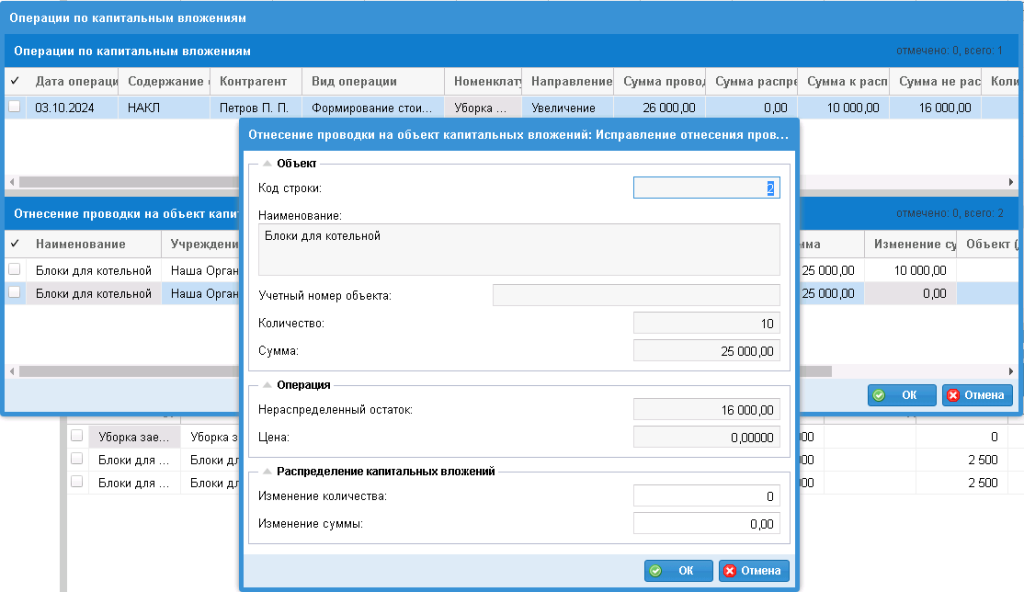The width and height of the screenshot is (1024, 592).
Task: Click horizontal scrollbar of lower table
Action: [128, 371]
